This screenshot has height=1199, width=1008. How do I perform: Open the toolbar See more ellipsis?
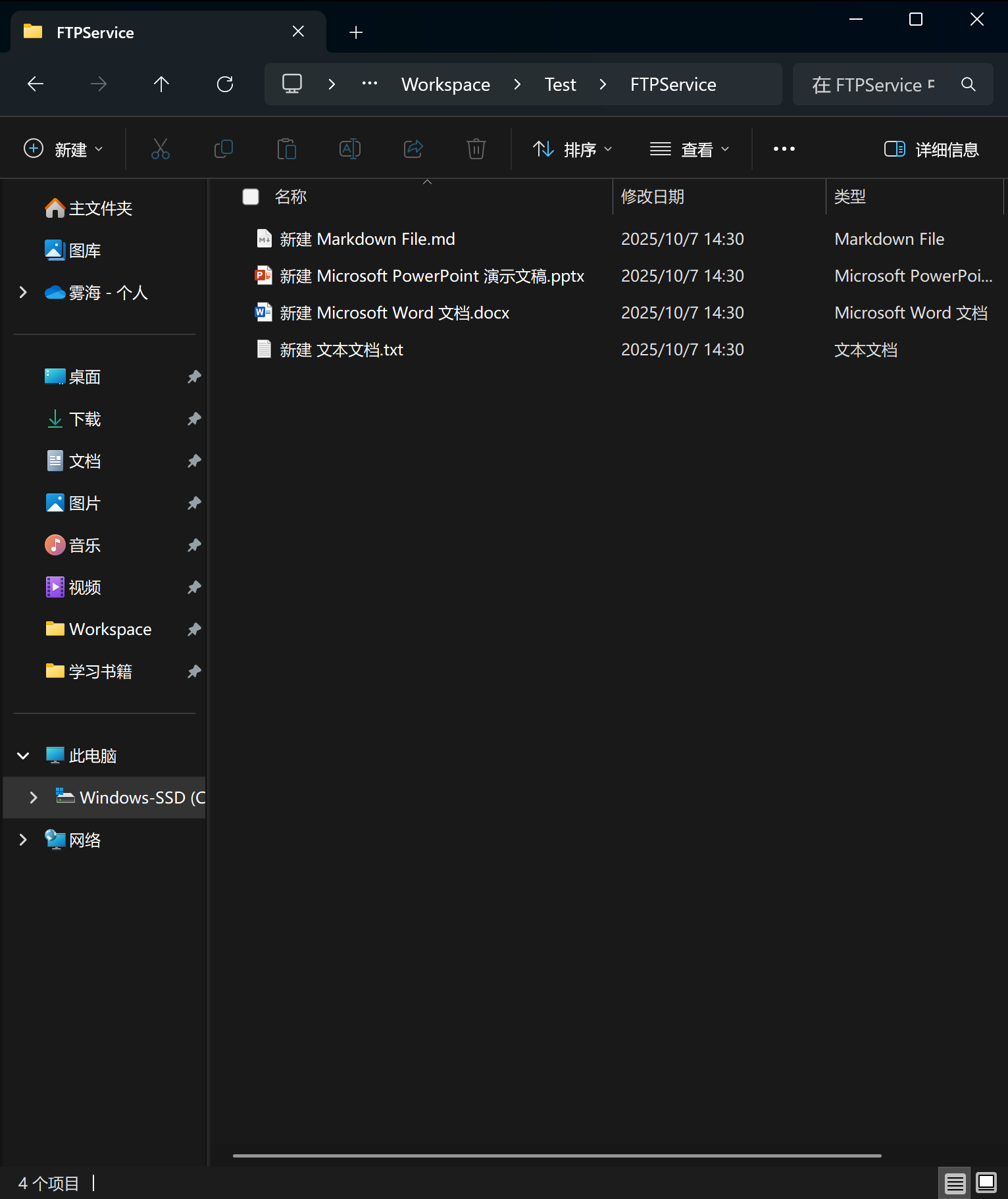click(784, 149)
